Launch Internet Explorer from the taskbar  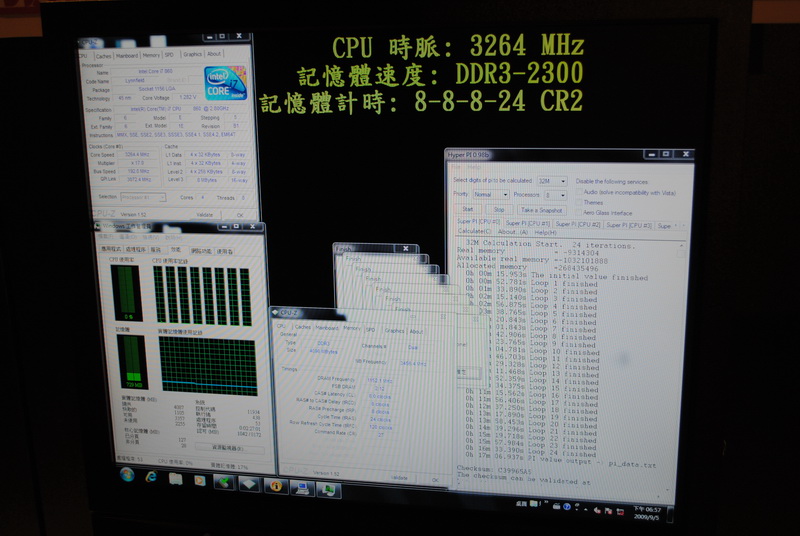click(151, 476)
